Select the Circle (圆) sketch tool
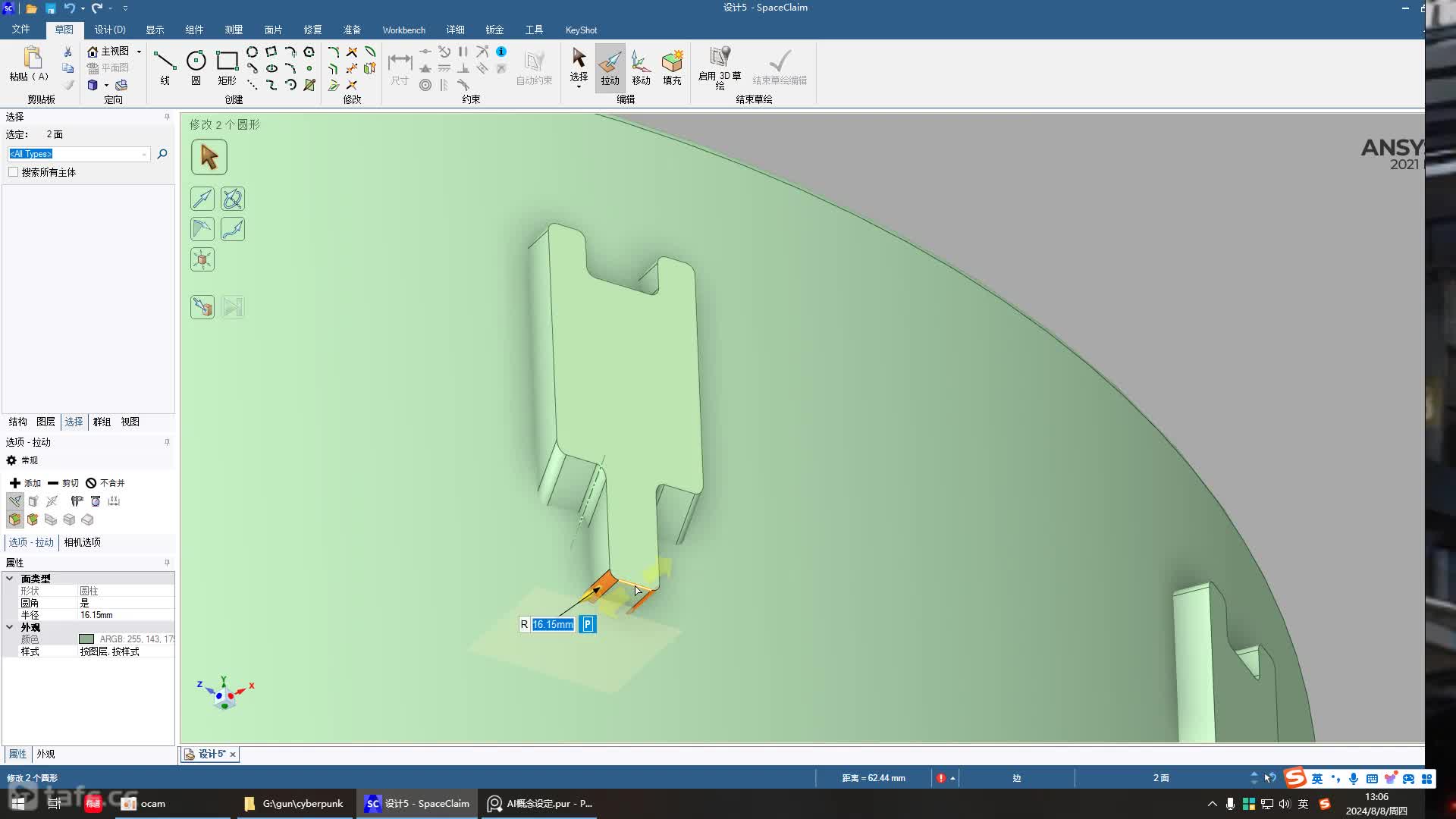 196,67
